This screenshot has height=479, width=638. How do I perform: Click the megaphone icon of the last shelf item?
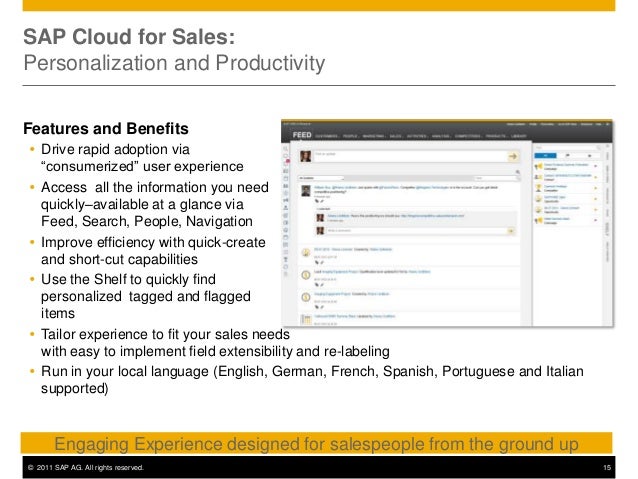[538, 221]
